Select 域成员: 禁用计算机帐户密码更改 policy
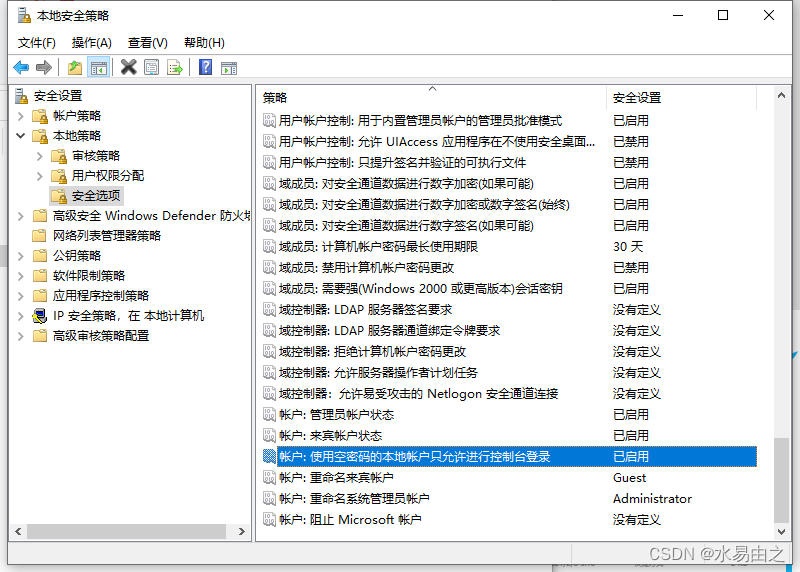The image size is (800, 572). (509, 267)
